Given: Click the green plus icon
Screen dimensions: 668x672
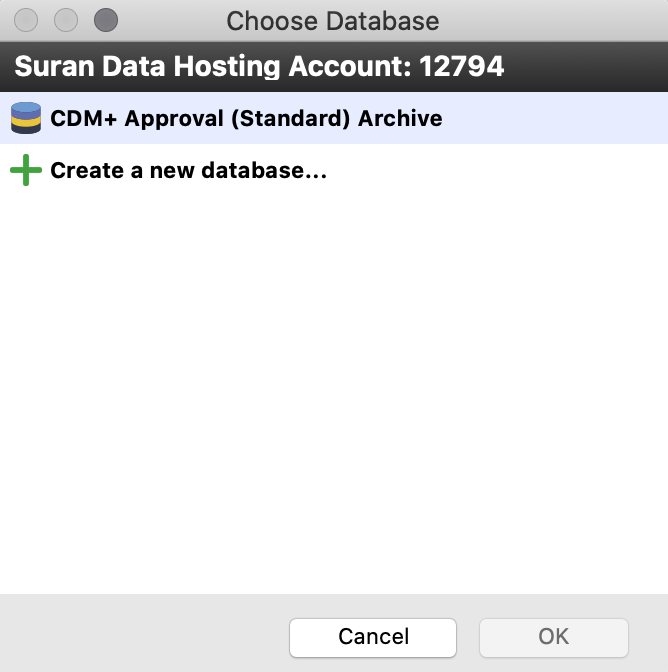Looking at the screenshot, I should point(26,170).
